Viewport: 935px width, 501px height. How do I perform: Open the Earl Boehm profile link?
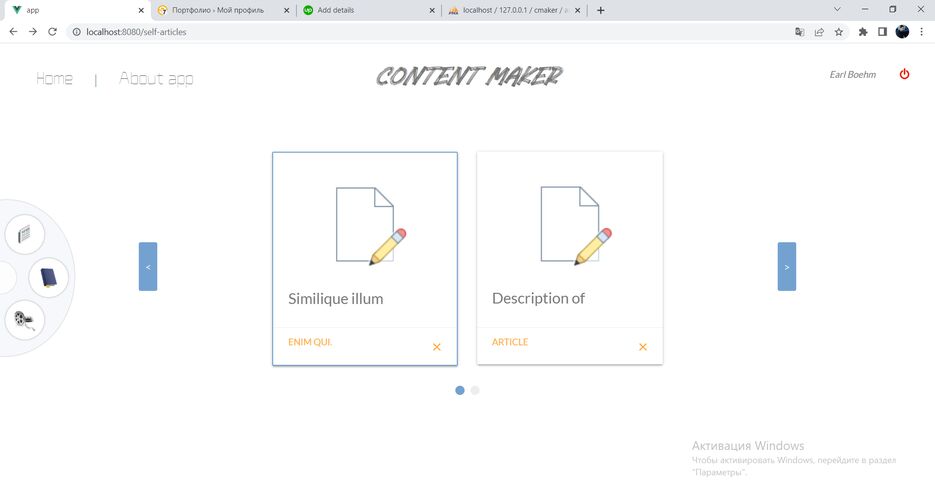tap(853, 75)
